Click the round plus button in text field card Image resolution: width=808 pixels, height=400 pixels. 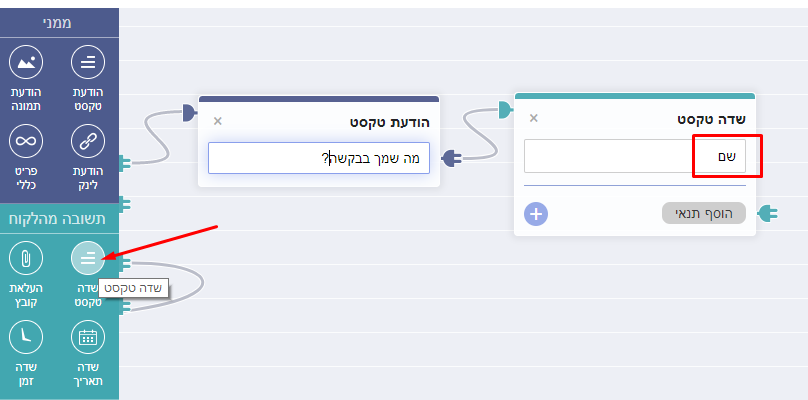coord(536,214)
